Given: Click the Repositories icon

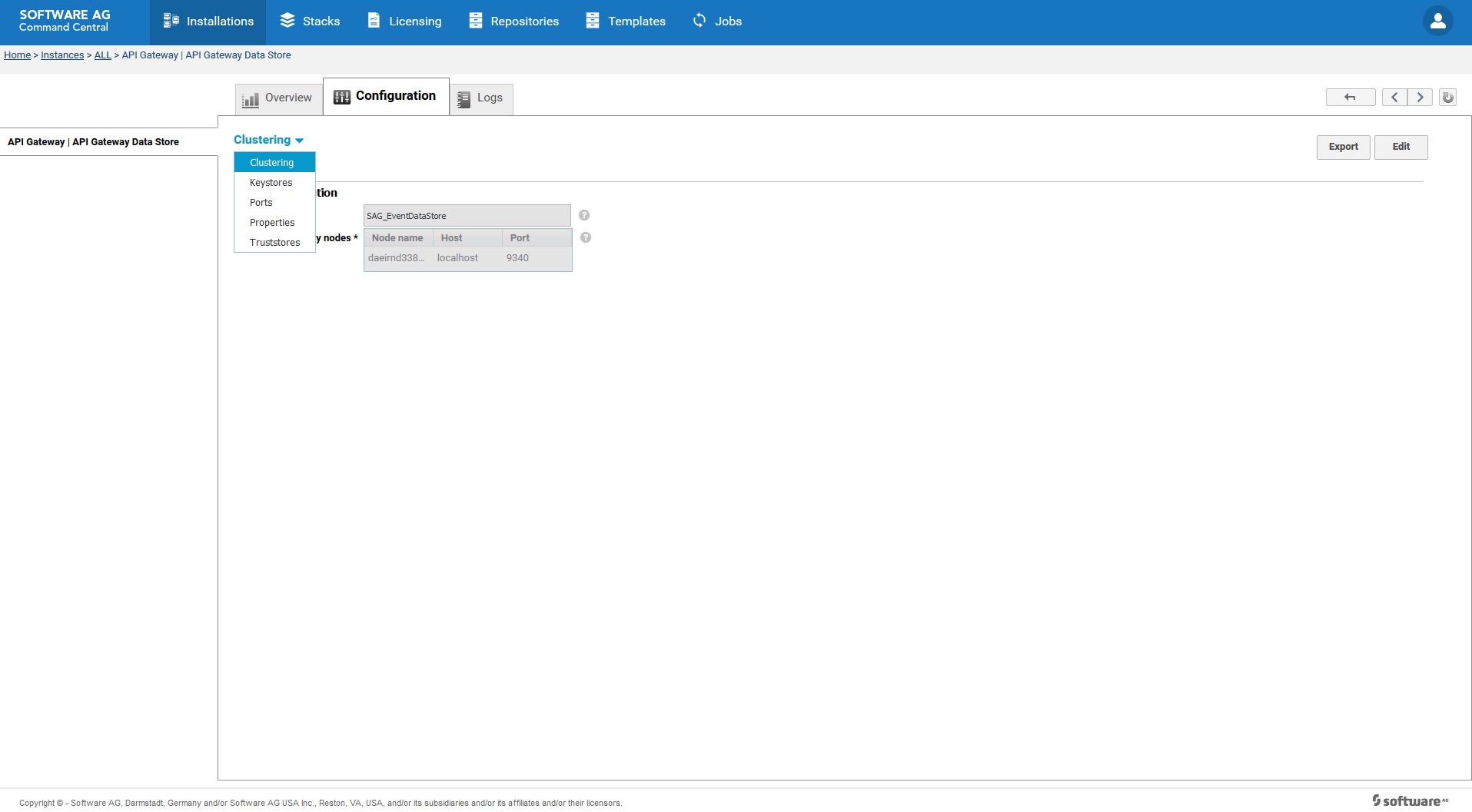Looking at the screenshot, I should click(476, 21).
